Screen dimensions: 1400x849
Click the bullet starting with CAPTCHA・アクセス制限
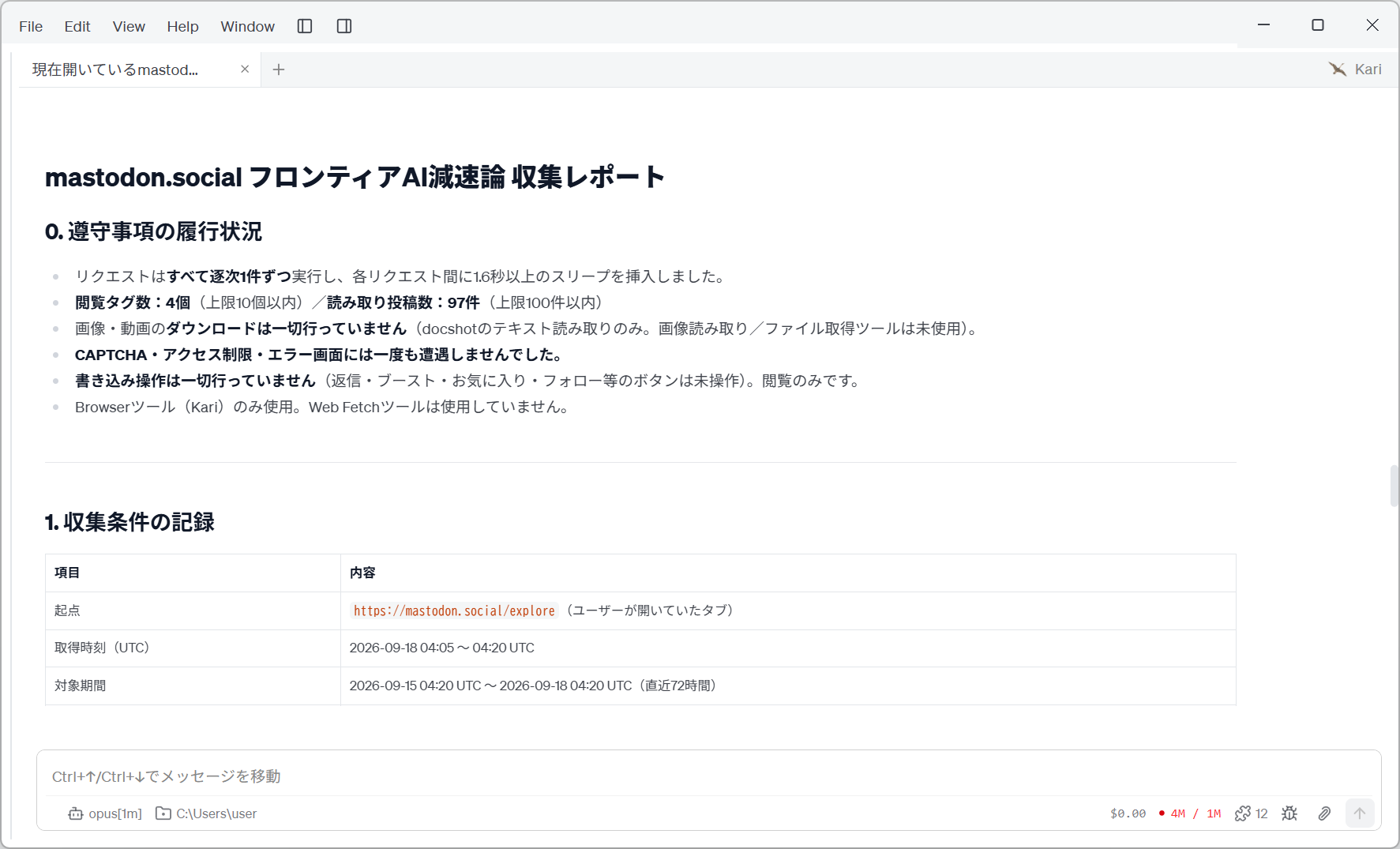(x=318, y=355)
